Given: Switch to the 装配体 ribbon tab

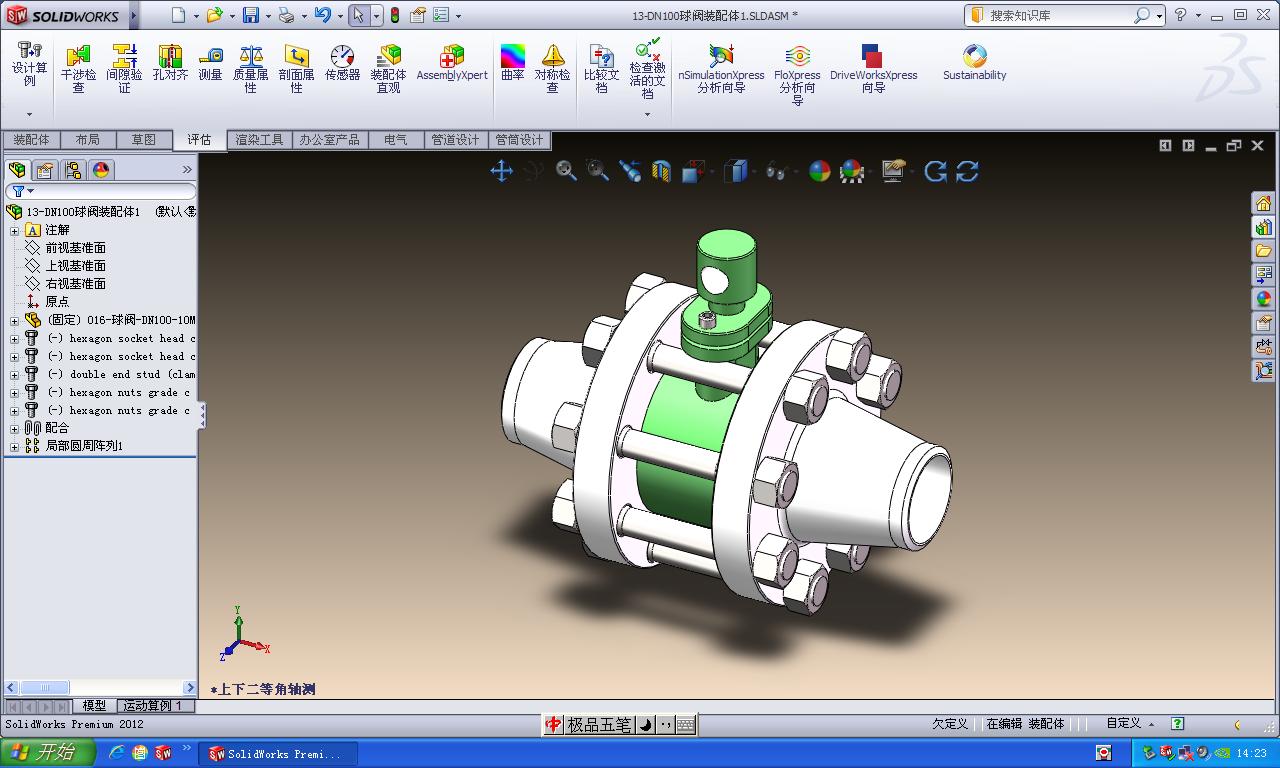Looking at the screenshot, I should (31, 140).
